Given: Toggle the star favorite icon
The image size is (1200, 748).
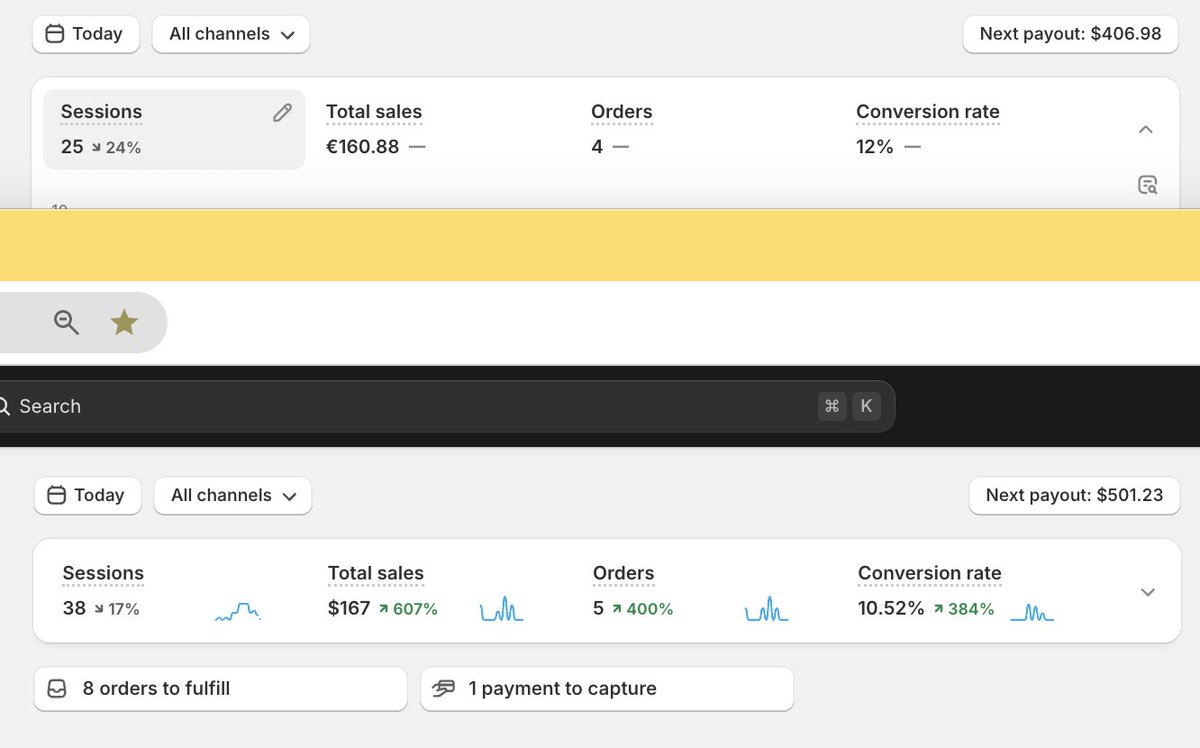Looking at the screenshot, I should [x=124, y=322].
